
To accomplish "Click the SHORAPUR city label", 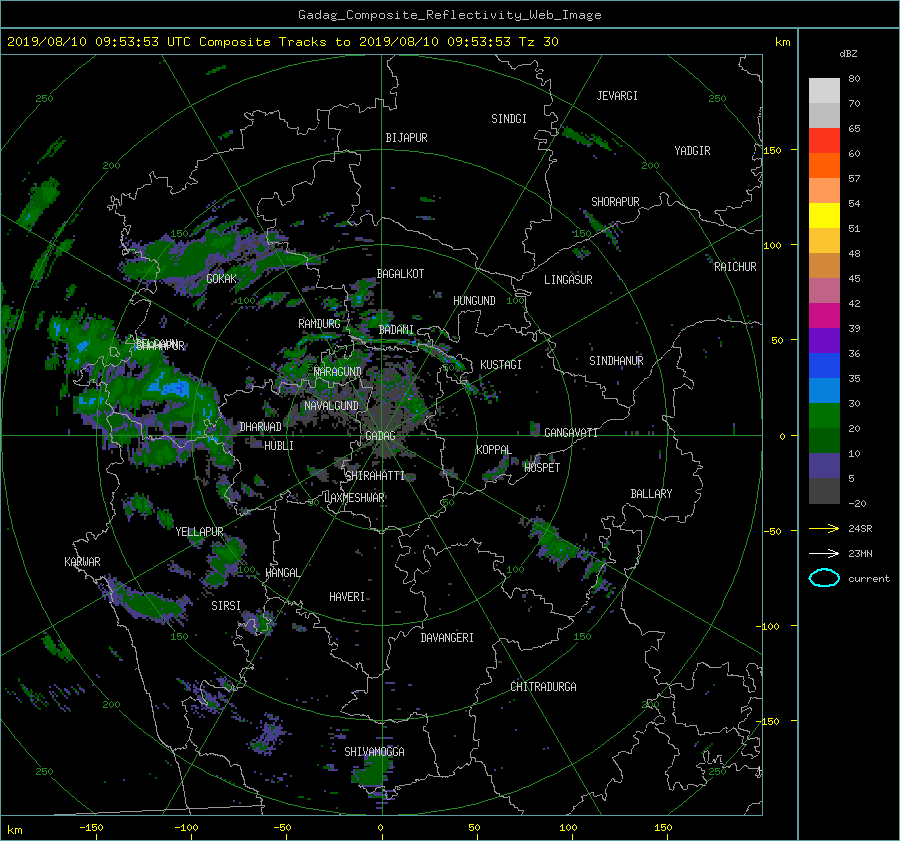I will click(x=615, y=201).
